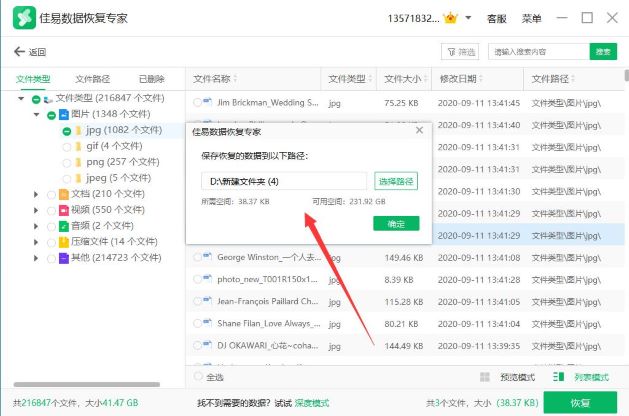The width and height of the screenshot is (629, 416).
Task: Click the png folder icon
Action: pyautogui.click(x=78, y=162)
